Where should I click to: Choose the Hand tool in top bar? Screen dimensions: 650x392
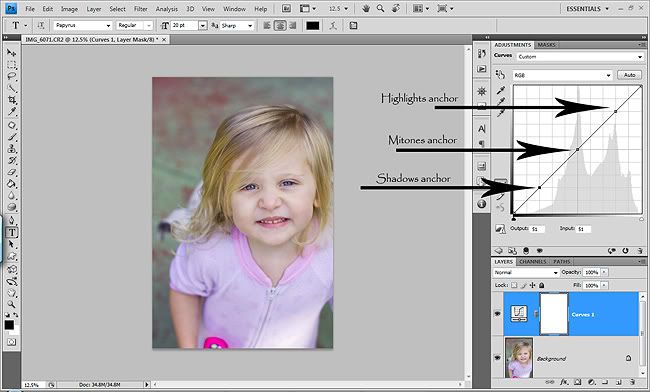(366, 8)
